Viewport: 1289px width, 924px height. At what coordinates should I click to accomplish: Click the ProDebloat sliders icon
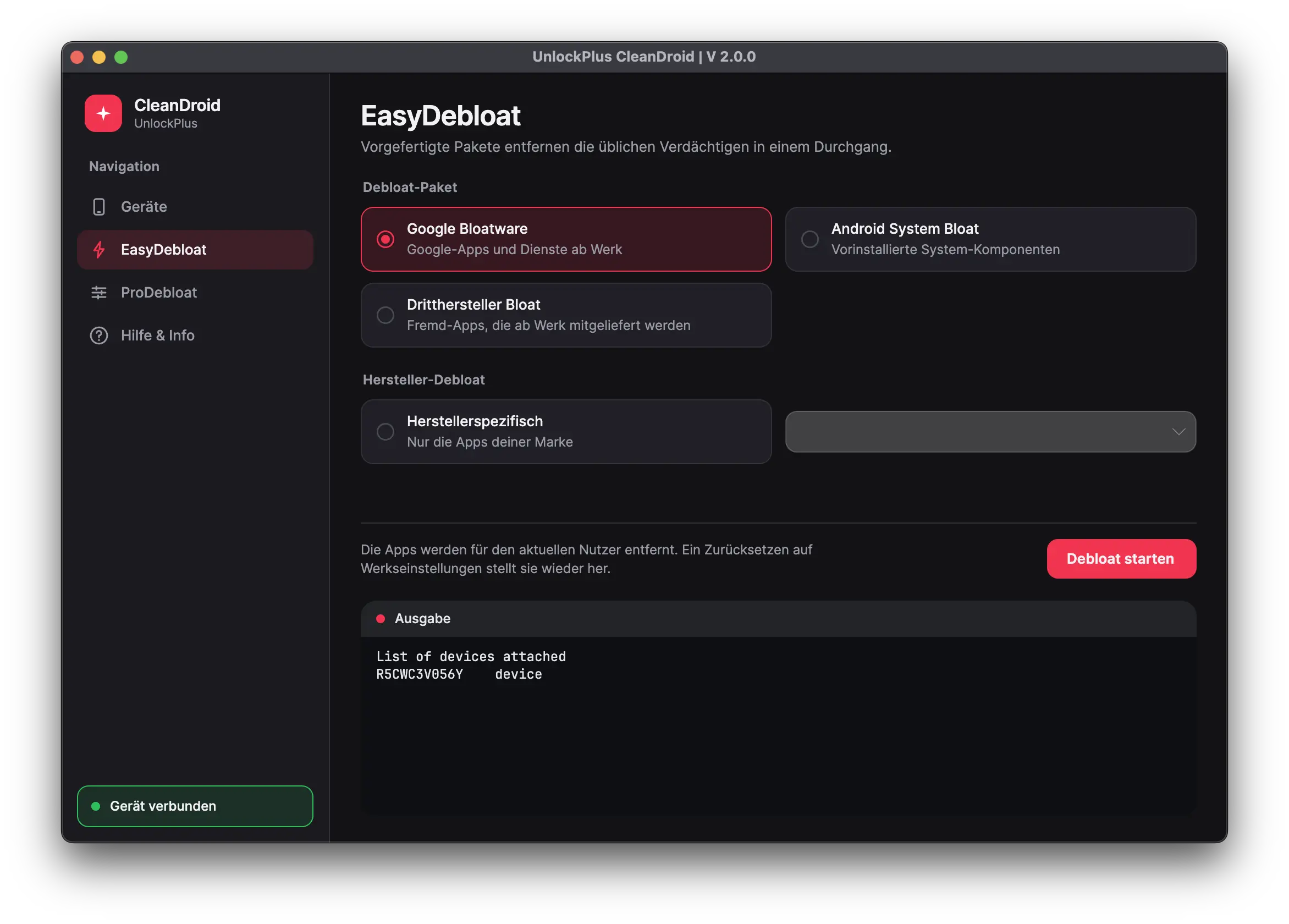point(99,293)
